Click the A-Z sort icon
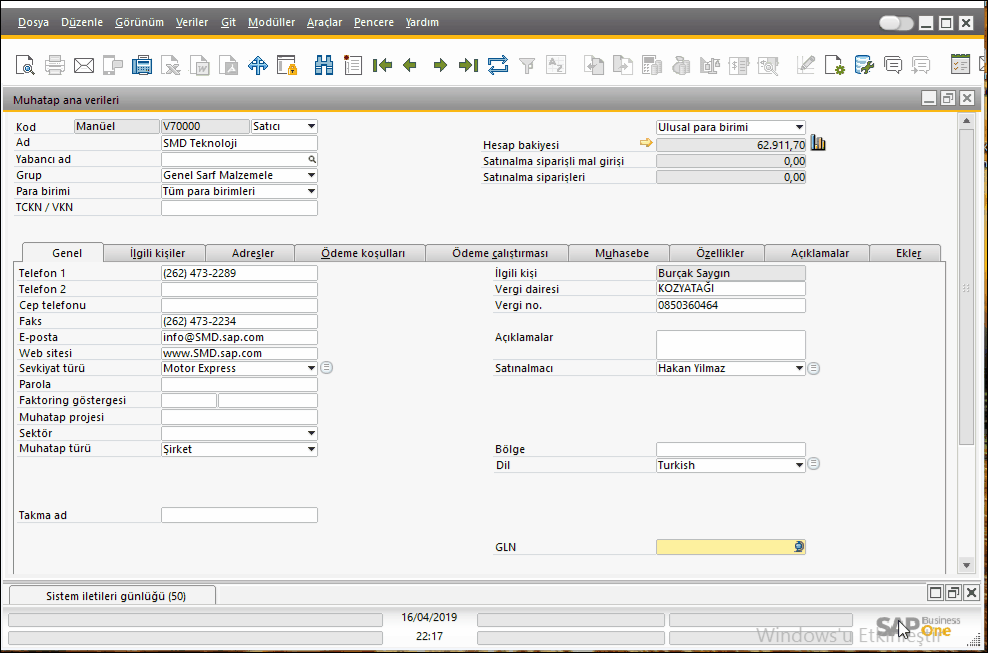Screen dimensions: 988x653 point(556,65)
